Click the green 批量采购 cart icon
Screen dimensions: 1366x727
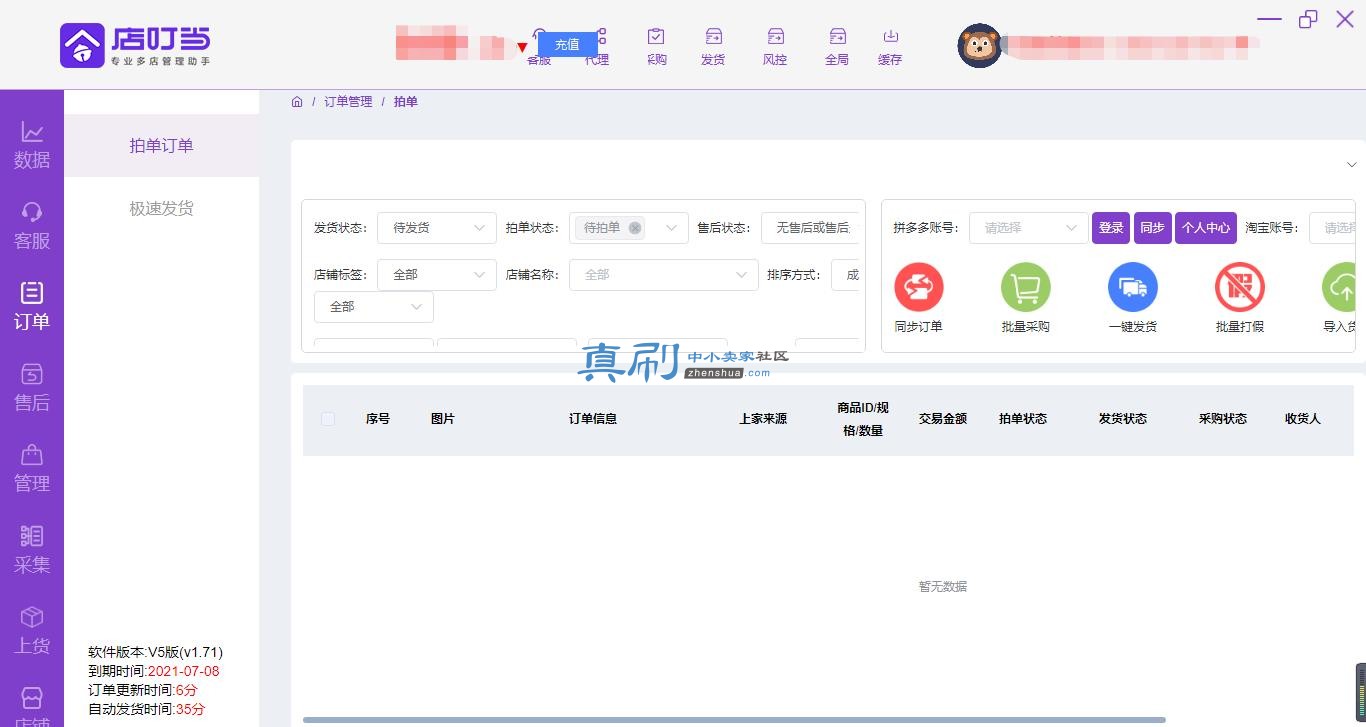click(1026, 287)
